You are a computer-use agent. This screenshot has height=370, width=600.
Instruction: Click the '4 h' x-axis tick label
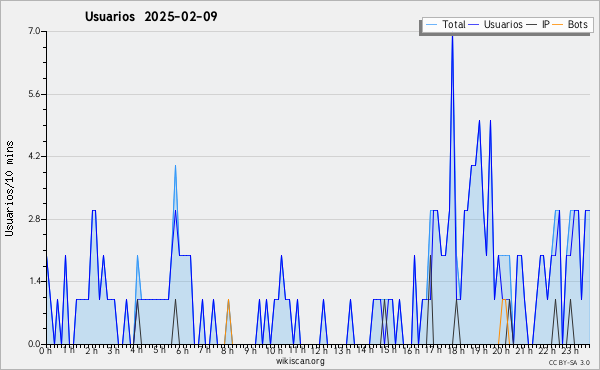tap(137, 350)
